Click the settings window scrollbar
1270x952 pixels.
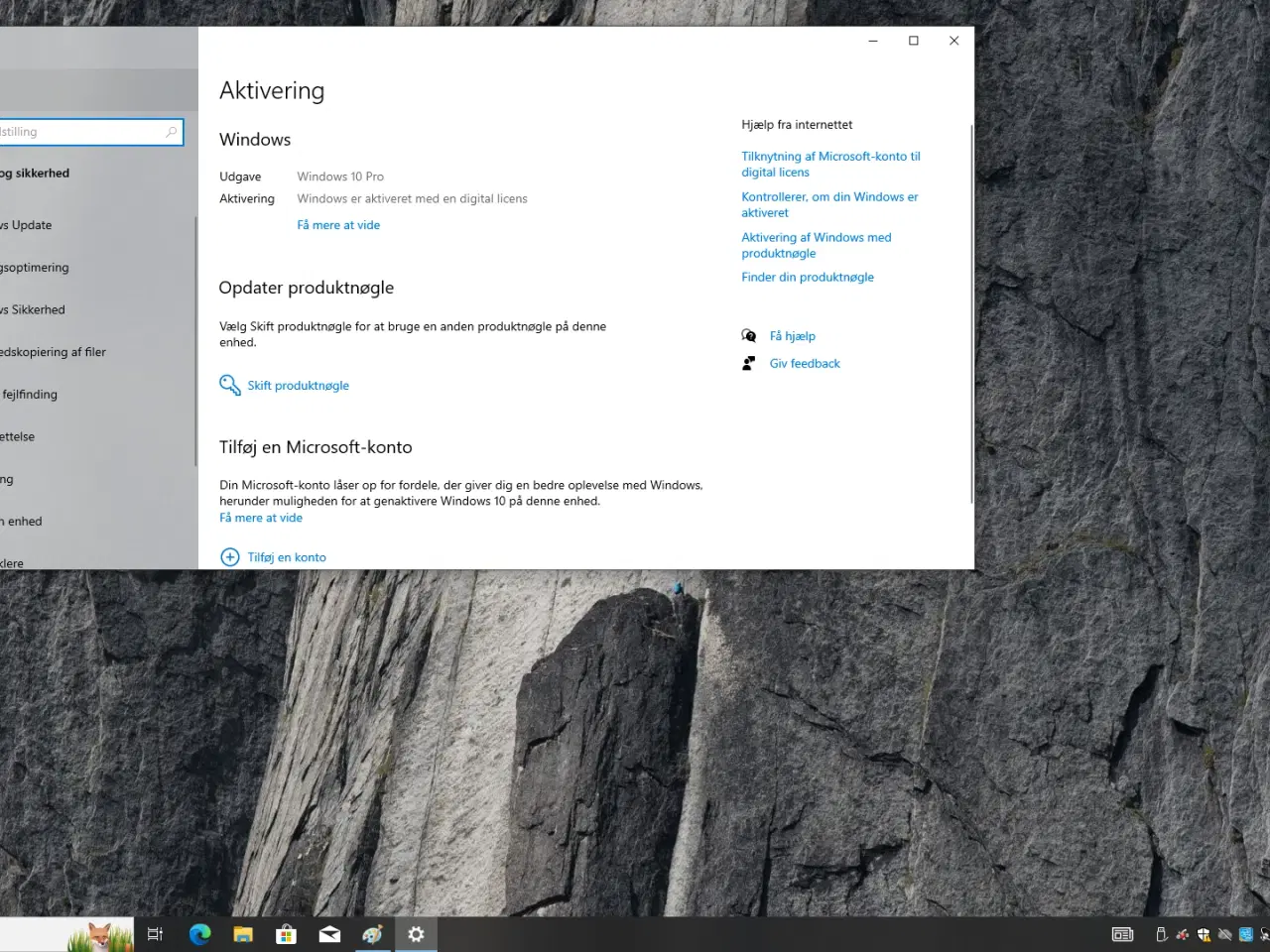pos(969,297)
